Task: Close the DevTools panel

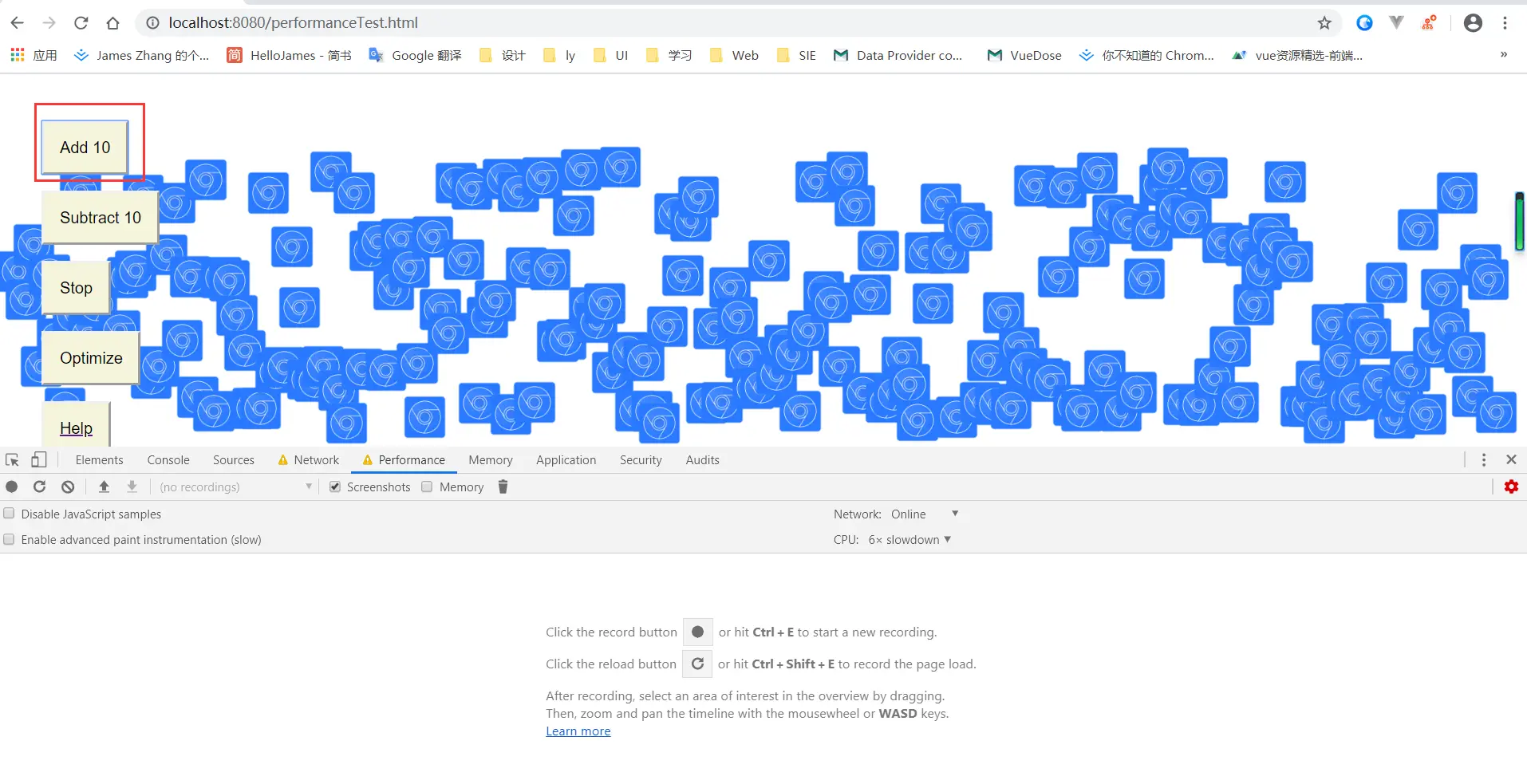Action: point(1511,460)
